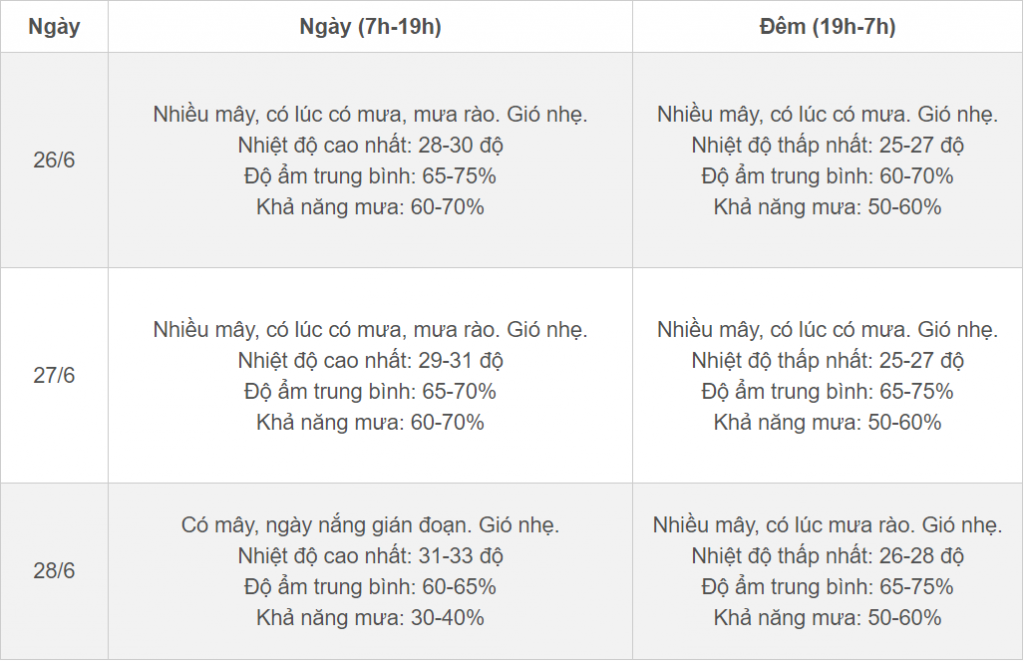Click the "Khả năng mưa: 30-40%" line
1024x661 pixels.
click(x=370, y=618)
